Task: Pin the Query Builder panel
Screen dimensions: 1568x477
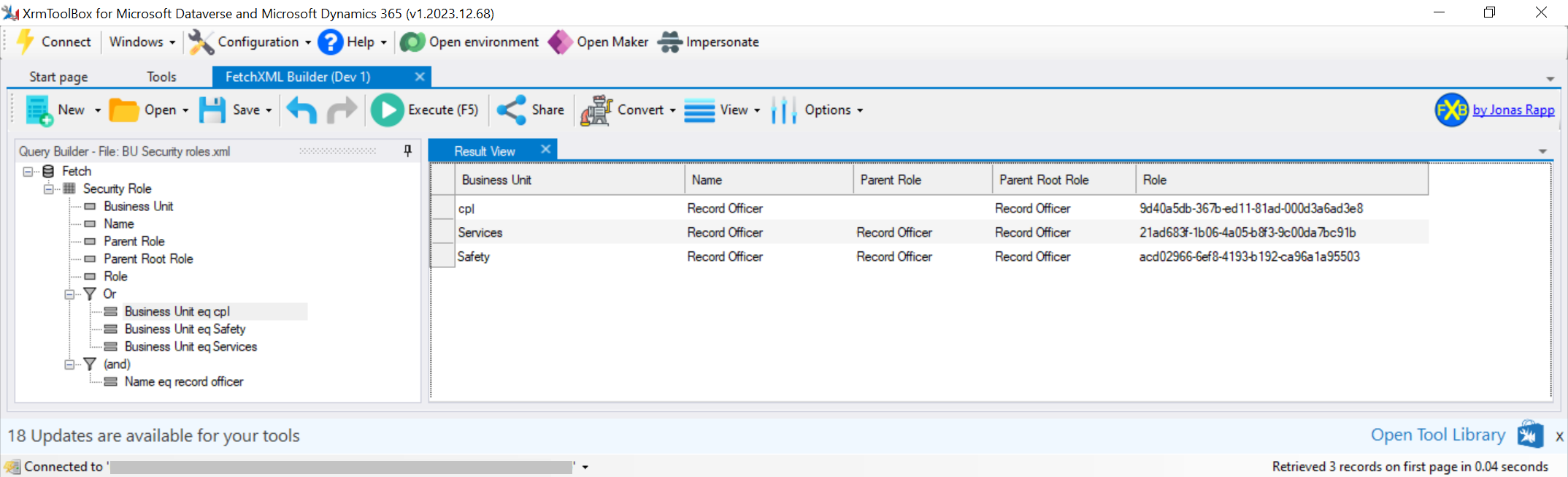Action: point(407,150)
